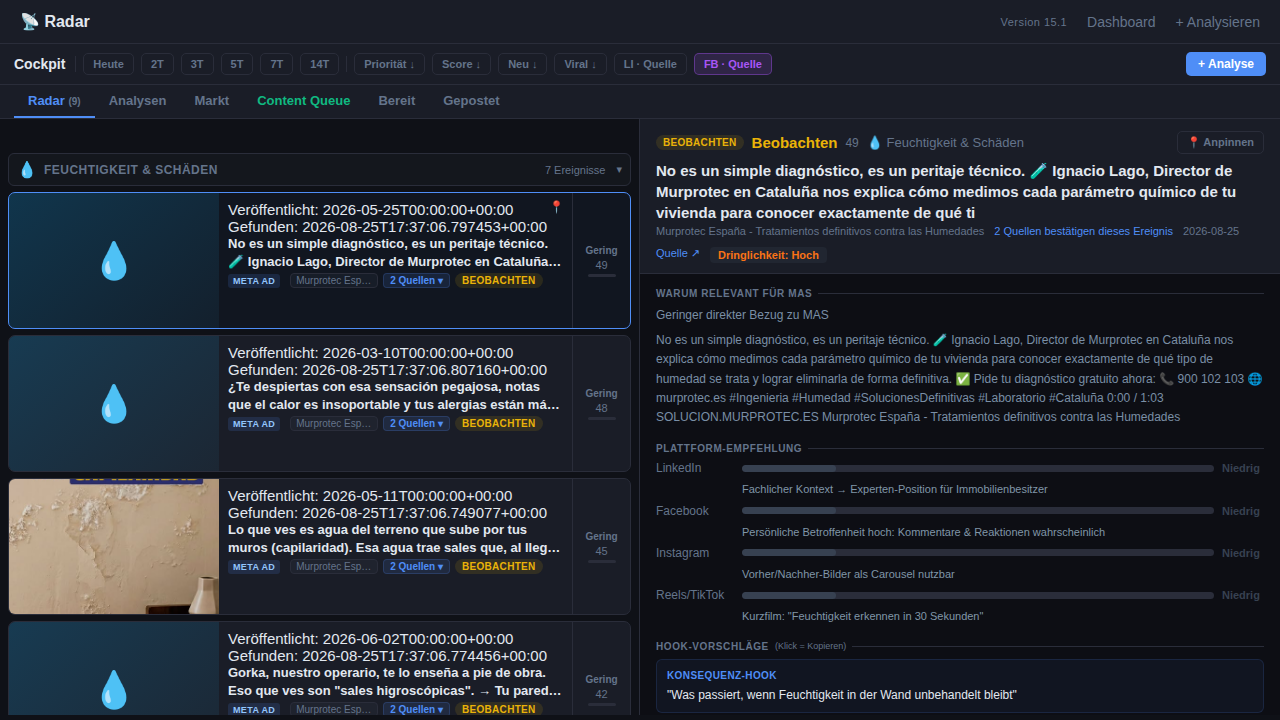Toggle the 3T time range filter
The width and height of the screenshot is (1280, 720).
coord(197,64)
